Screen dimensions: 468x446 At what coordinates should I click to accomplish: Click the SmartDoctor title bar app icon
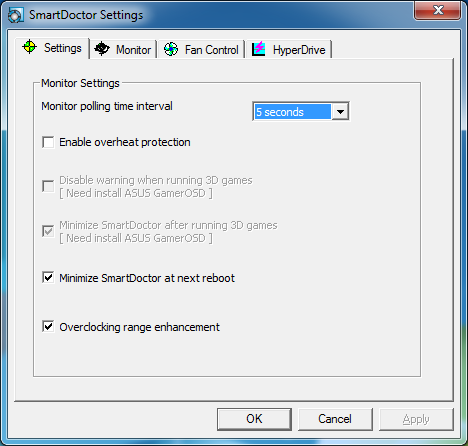click(x=16, y=15)
